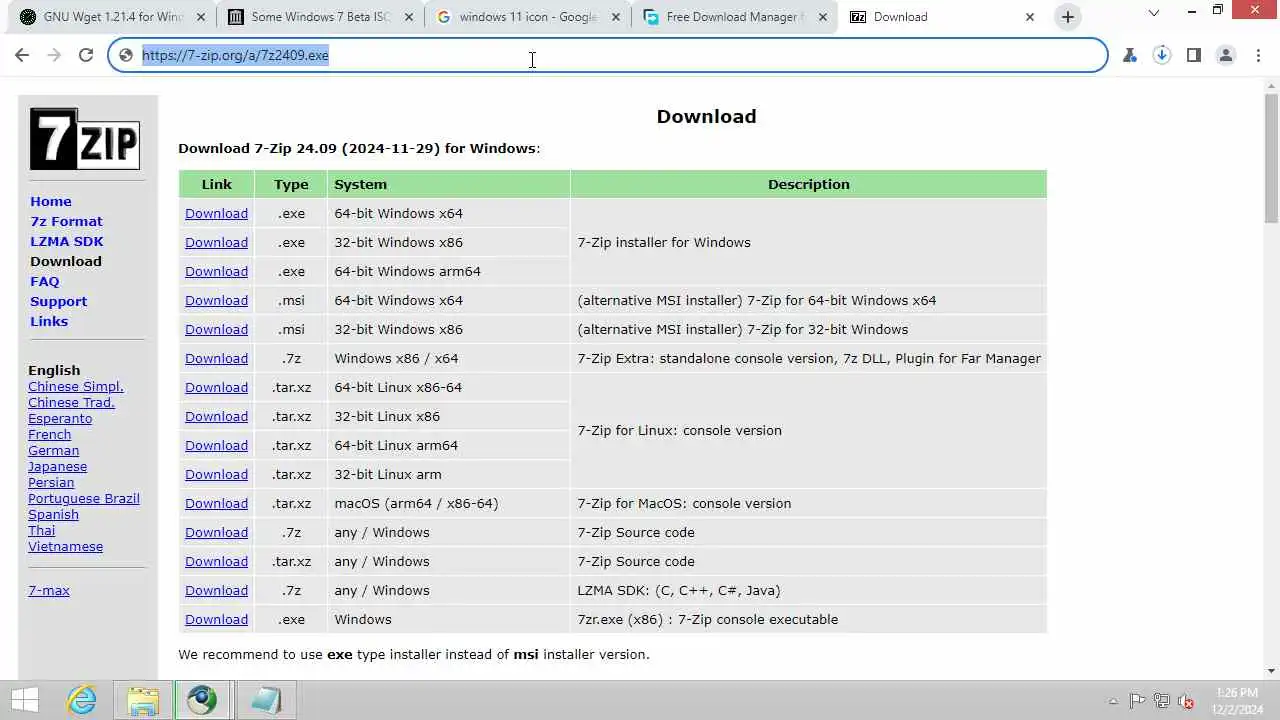Viewport: 1280px width, 720px height.
Task: Switch language to Vietnamese
Action: 66,546
